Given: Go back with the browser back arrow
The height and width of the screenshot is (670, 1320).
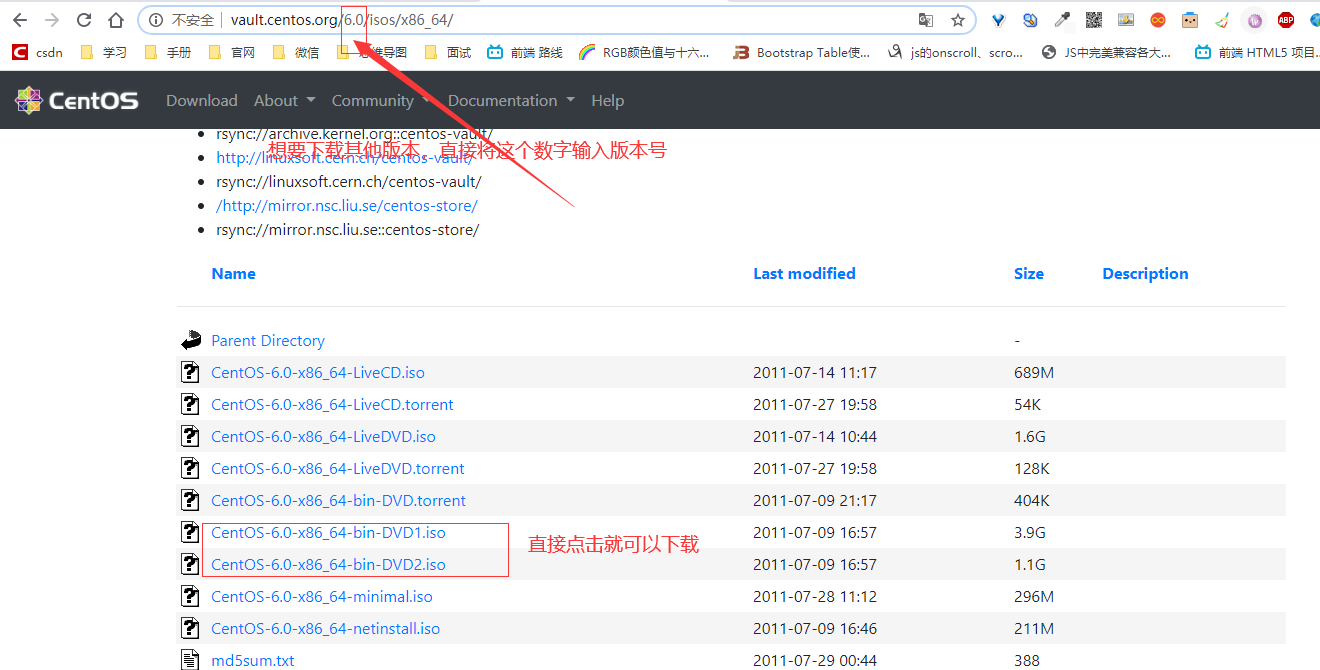Looking at the screenshot, I should [20, 20].
